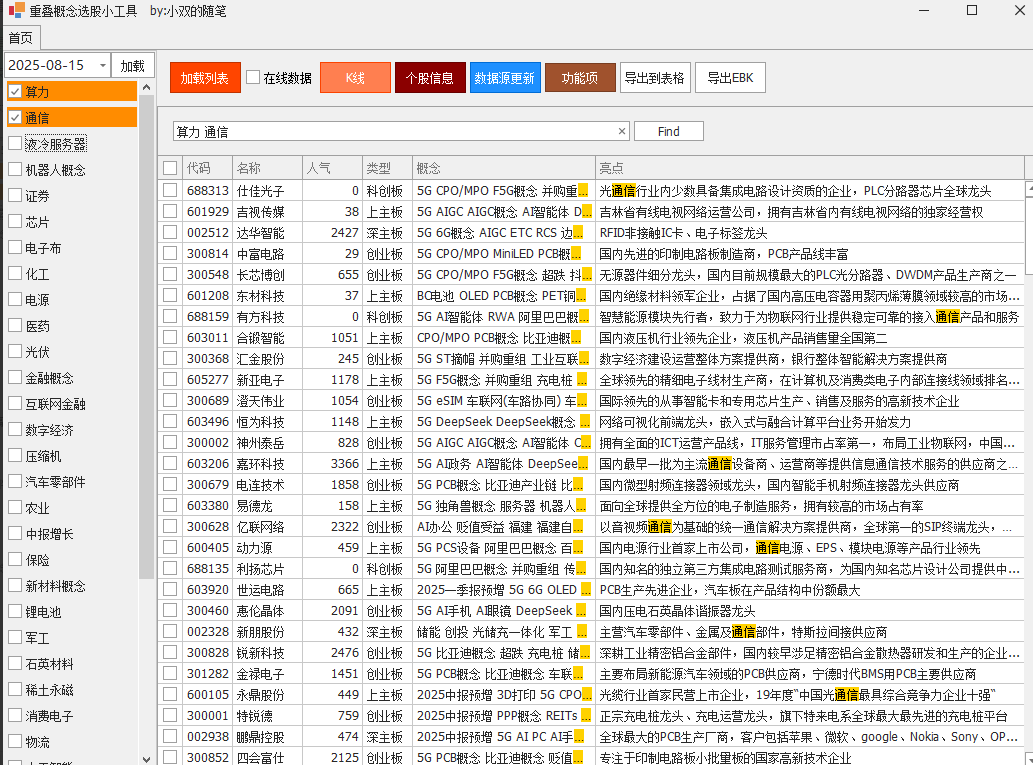Screen dimensions: 1033x765
Task: Click 加载列表 to reload the list
Action: pyautogui.click(x=204, y=76)
